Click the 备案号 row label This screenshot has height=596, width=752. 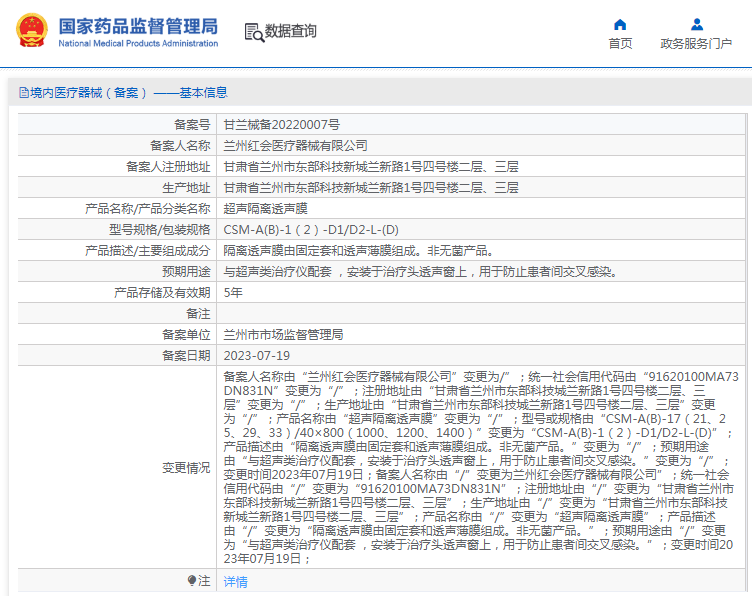tap(192, 125)
